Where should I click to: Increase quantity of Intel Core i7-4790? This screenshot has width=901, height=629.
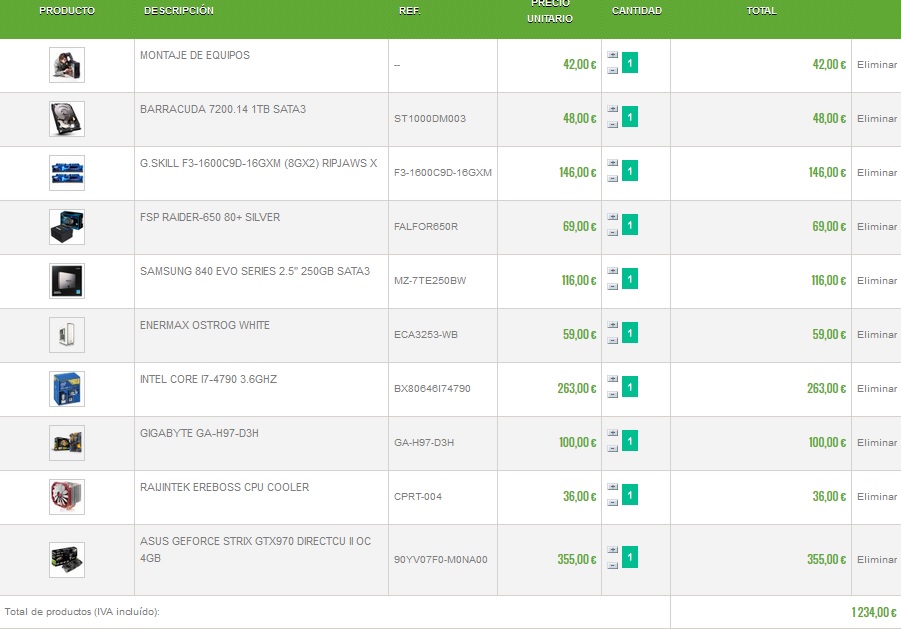pyautogui.click(x=613, y=379)
